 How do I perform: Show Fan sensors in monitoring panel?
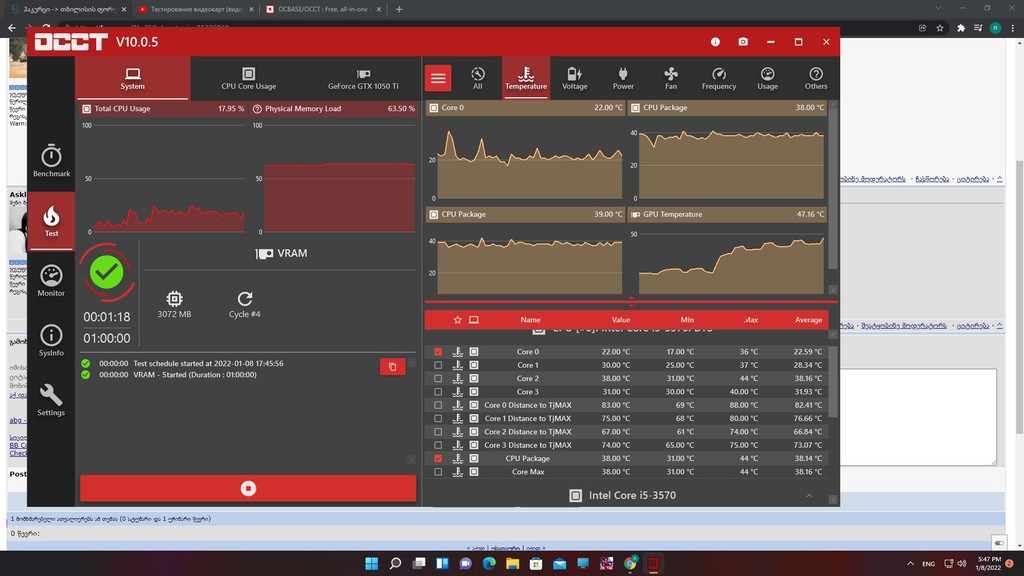tap(671, 78)
